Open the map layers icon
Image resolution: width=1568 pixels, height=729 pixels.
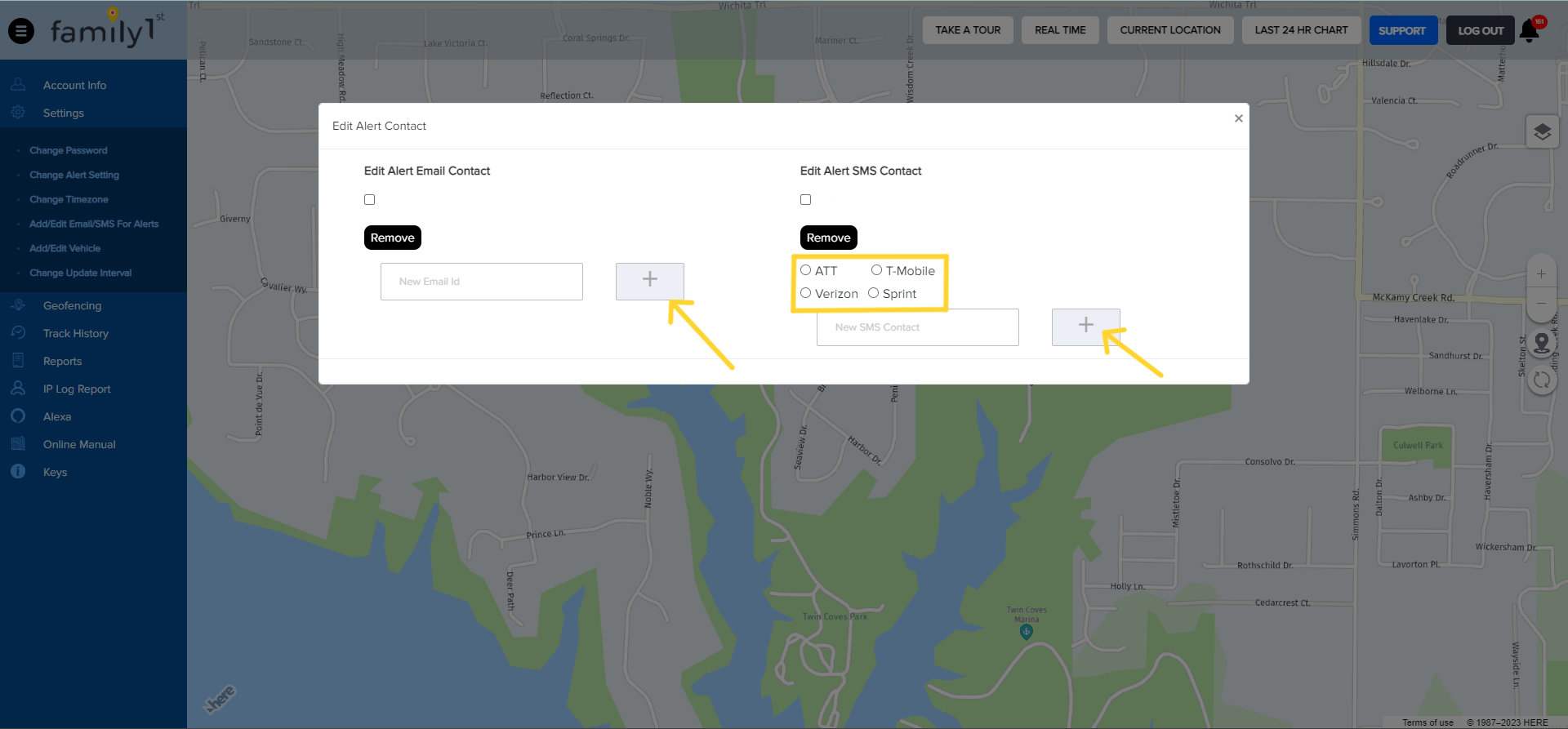click(x=1542, y=131)
